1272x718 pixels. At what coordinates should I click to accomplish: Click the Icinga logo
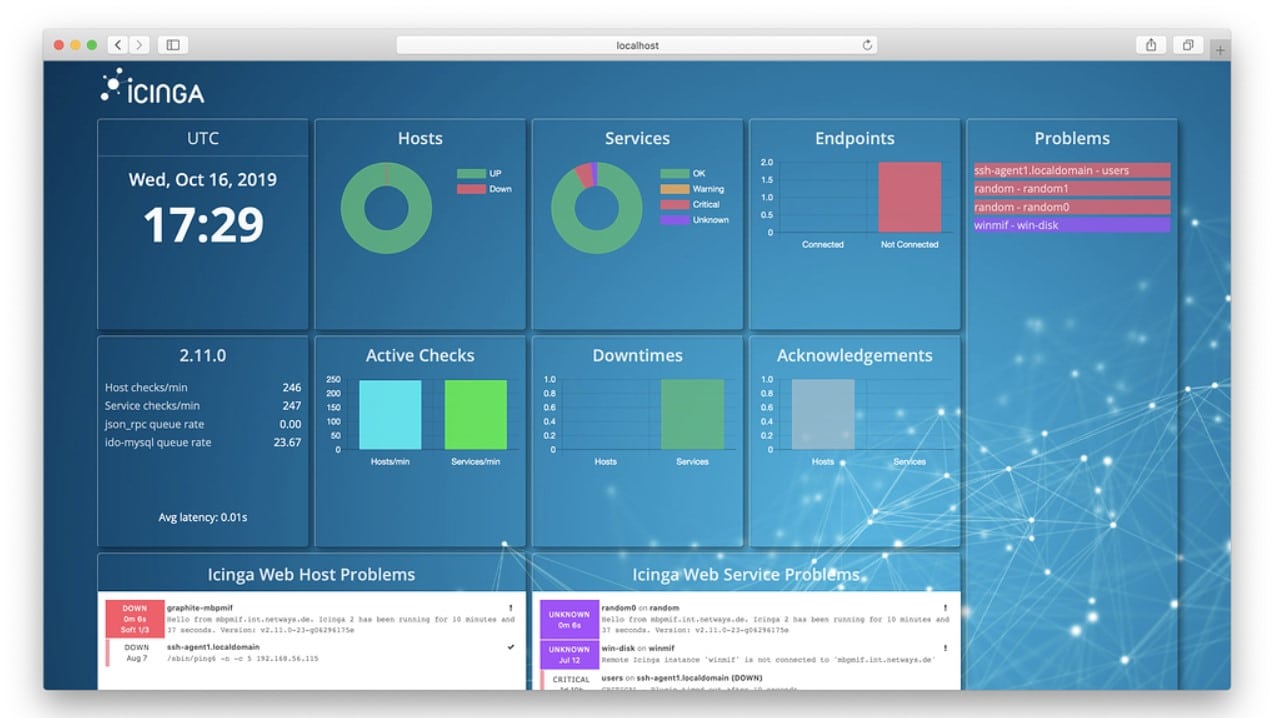coord(152,87)
